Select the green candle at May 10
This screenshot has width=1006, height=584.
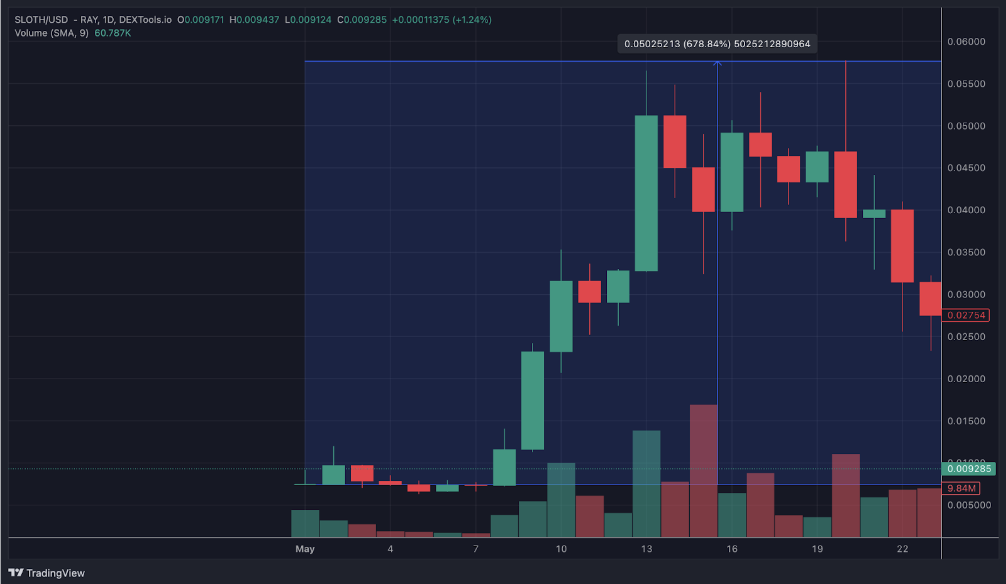click(x=561, y=316)
